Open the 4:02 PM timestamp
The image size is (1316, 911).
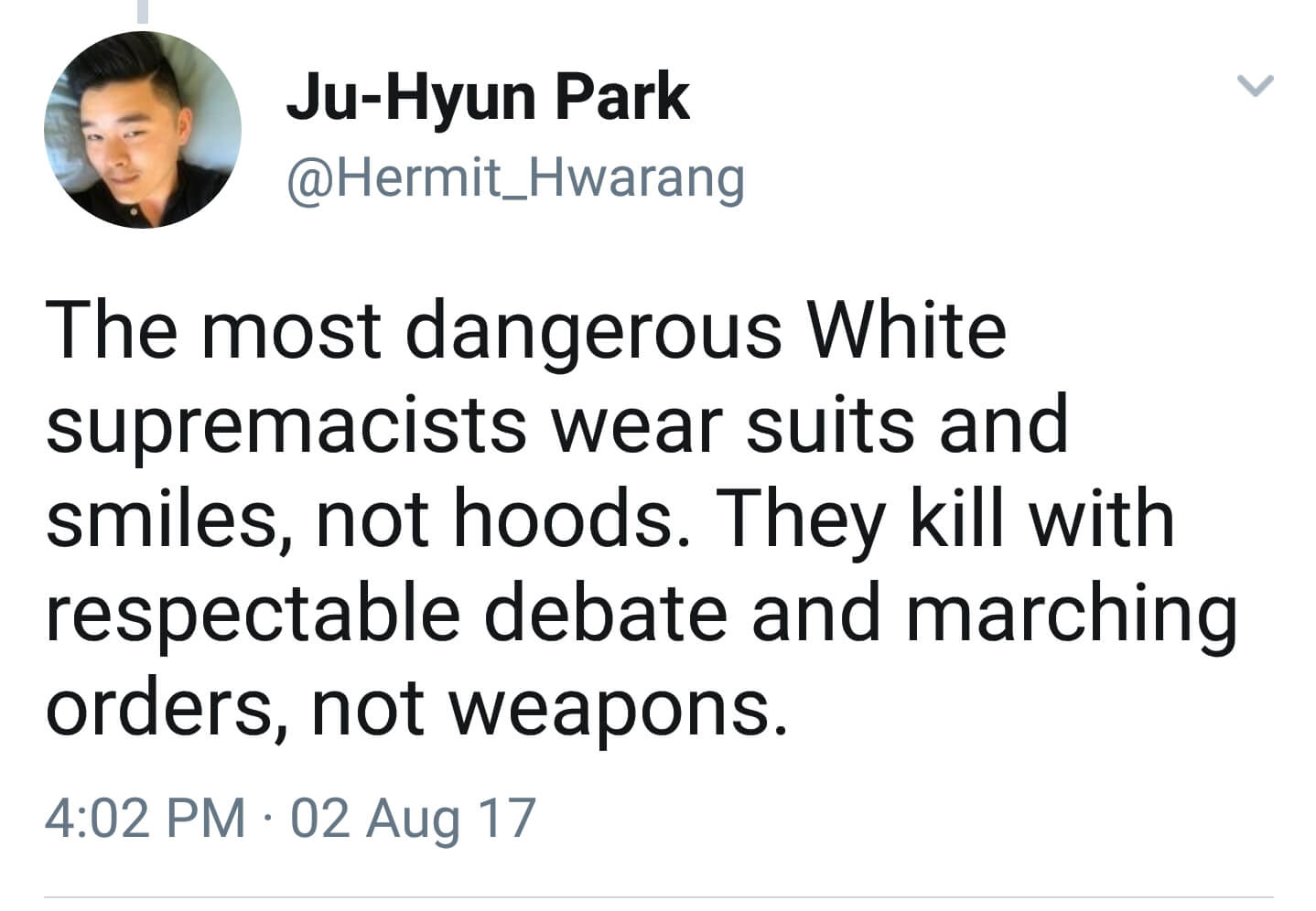[146, 817]
